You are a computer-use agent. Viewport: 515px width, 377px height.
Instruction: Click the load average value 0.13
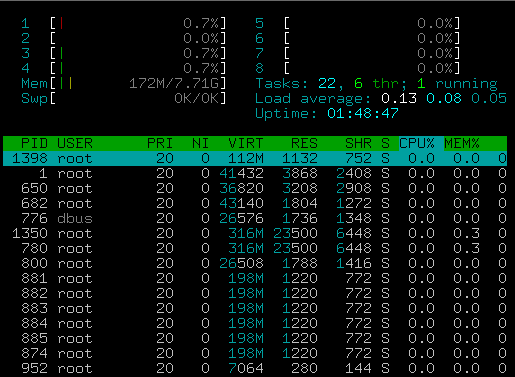(399, 98)
